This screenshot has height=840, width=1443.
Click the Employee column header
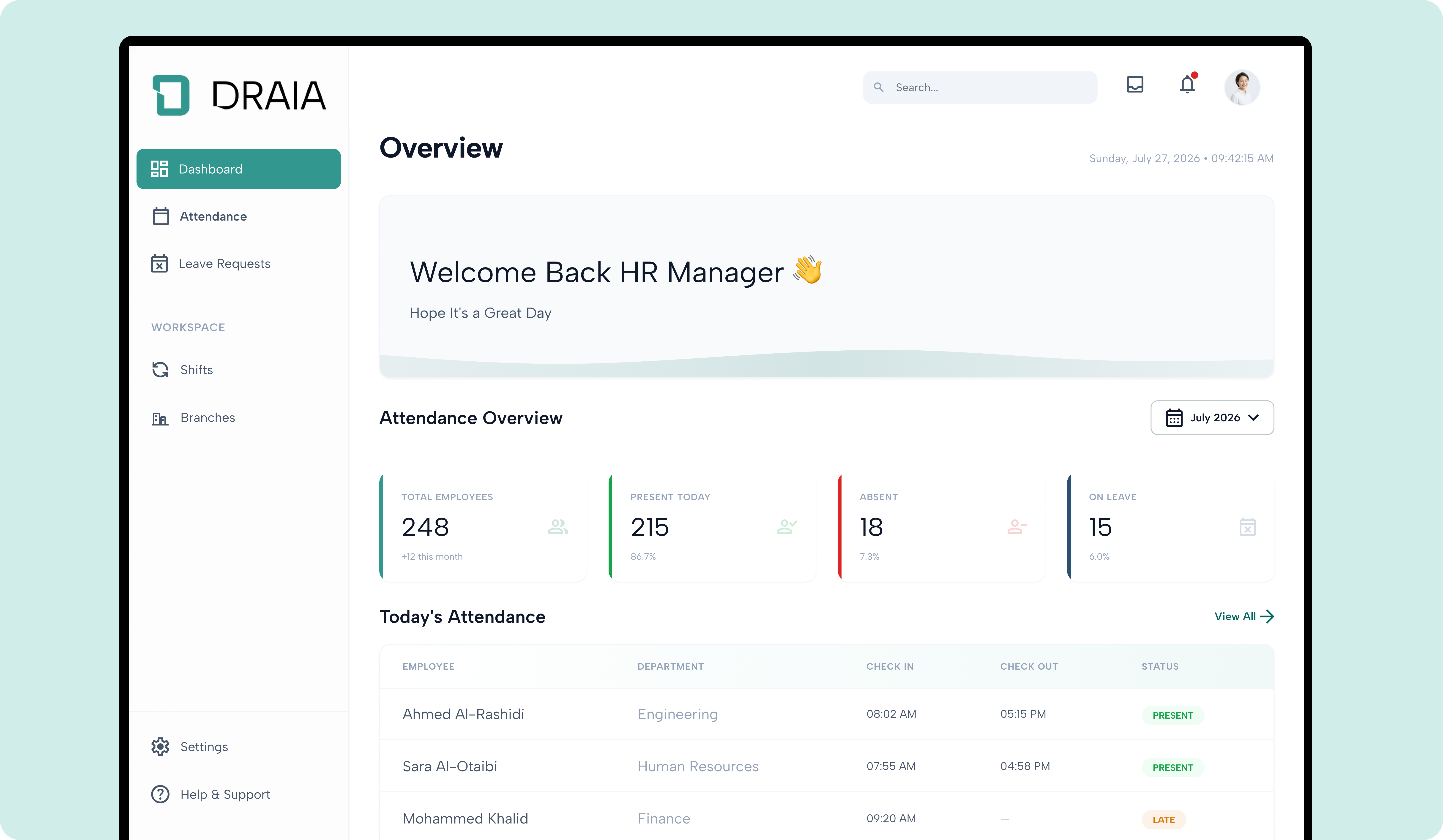(428, 666)
